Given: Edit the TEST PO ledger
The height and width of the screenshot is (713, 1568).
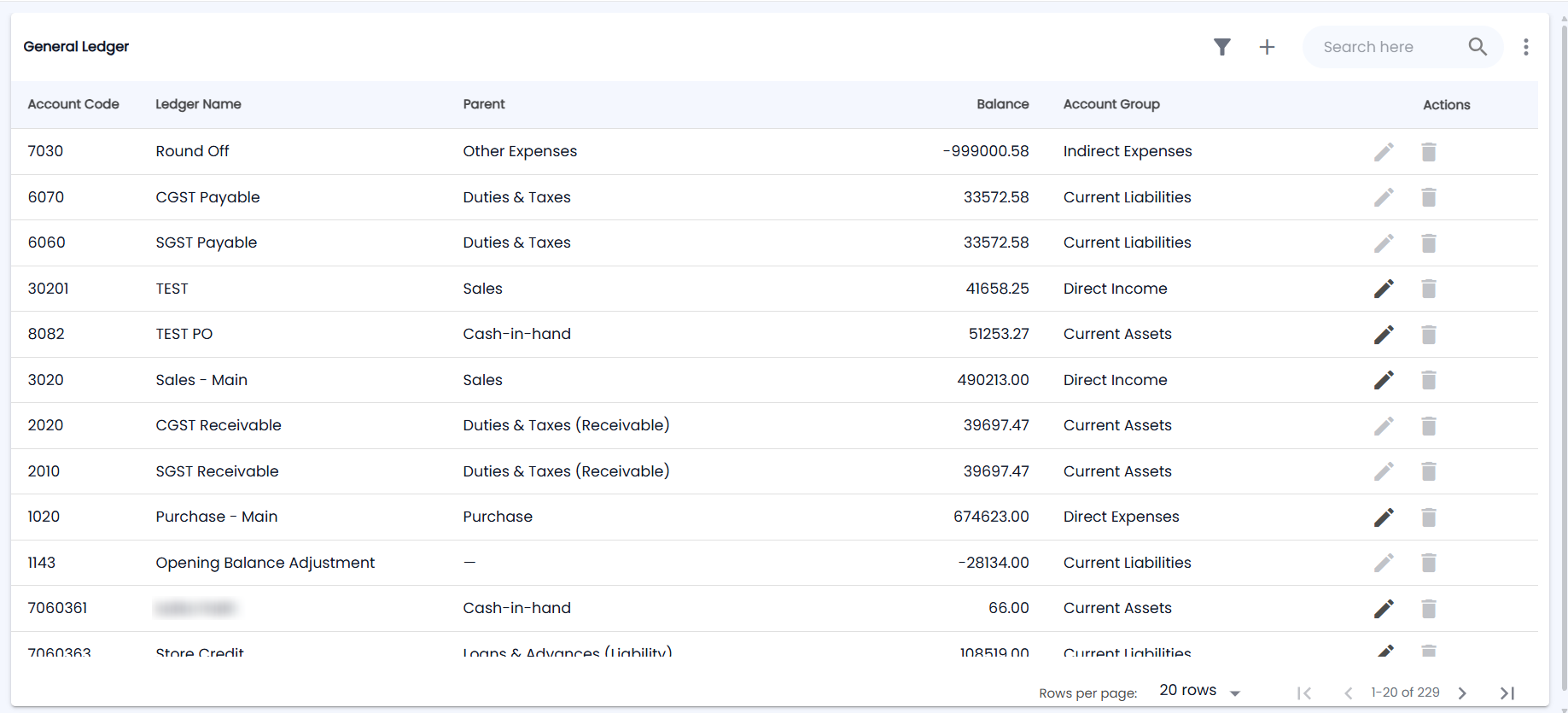Looking at the screenshot, I should point(1384,335).
